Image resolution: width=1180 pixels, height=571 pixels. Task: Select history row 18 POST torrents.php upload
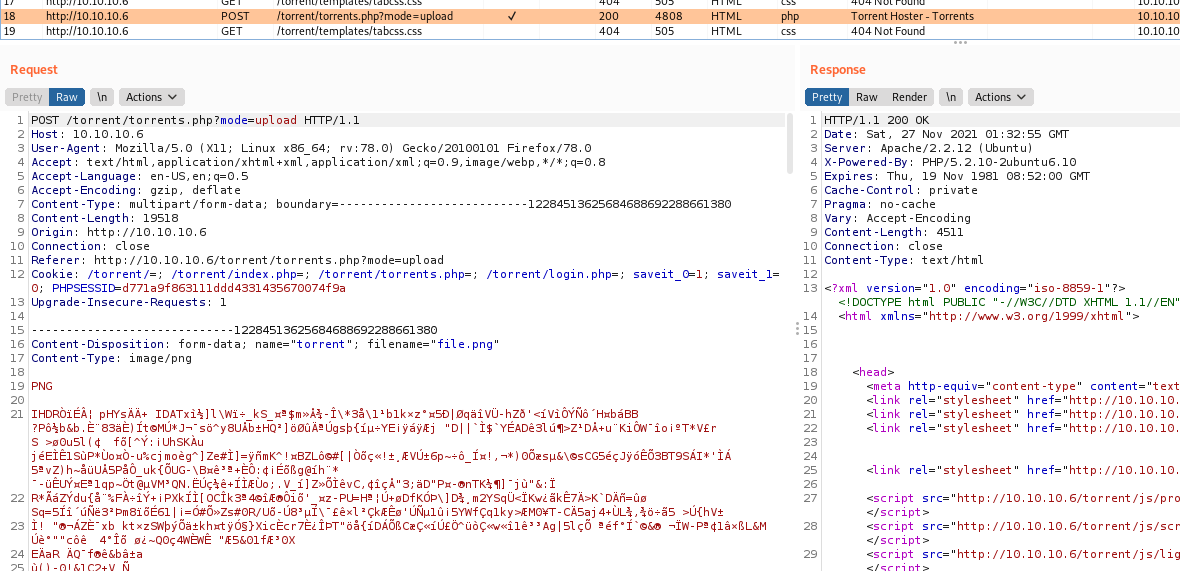click(x=590, y=17)
